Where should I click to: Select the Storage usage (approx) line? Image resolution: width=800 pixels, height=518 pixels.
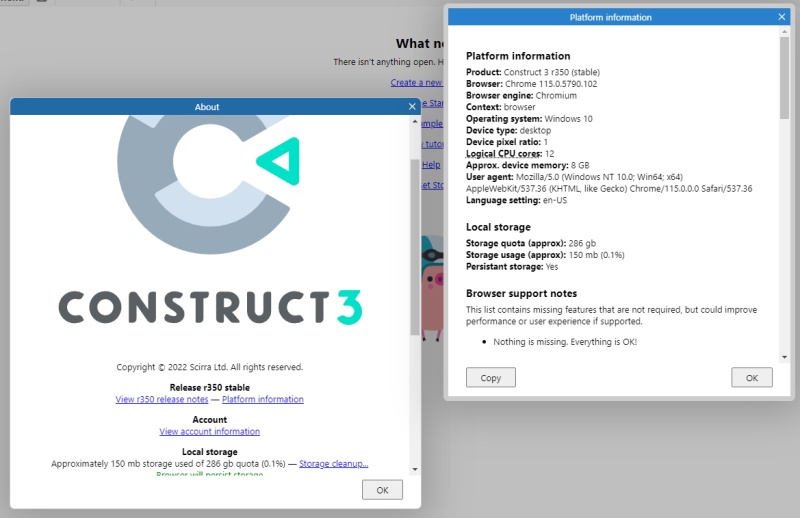545,255
